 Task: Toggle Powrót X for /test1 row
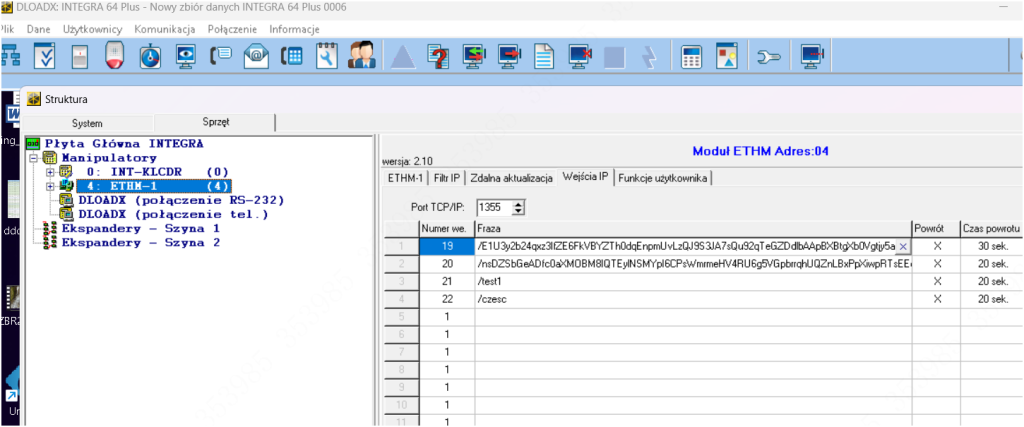936,282
